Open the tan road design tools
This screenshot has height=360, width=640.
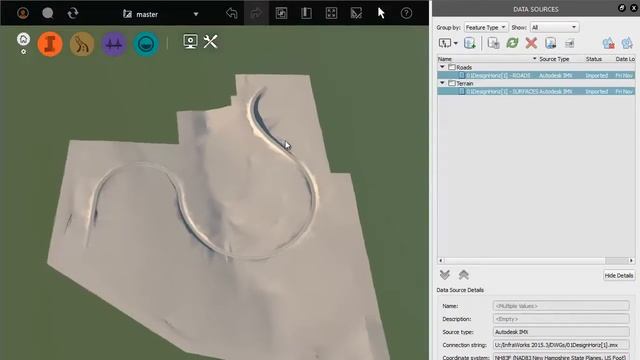[x=82, y=44]
